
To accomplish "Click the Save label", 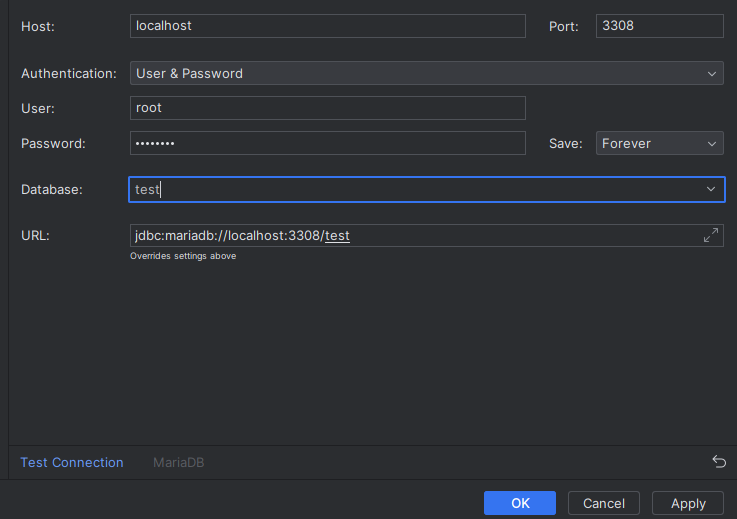I will [565, 143].
